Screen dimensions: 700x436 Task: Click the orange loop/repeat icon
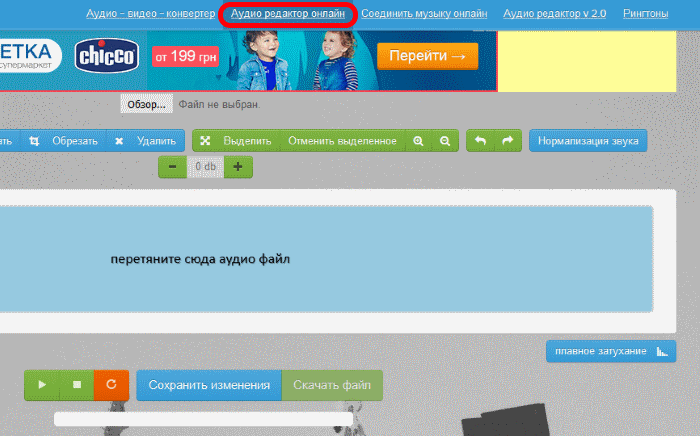pos(111,385)
